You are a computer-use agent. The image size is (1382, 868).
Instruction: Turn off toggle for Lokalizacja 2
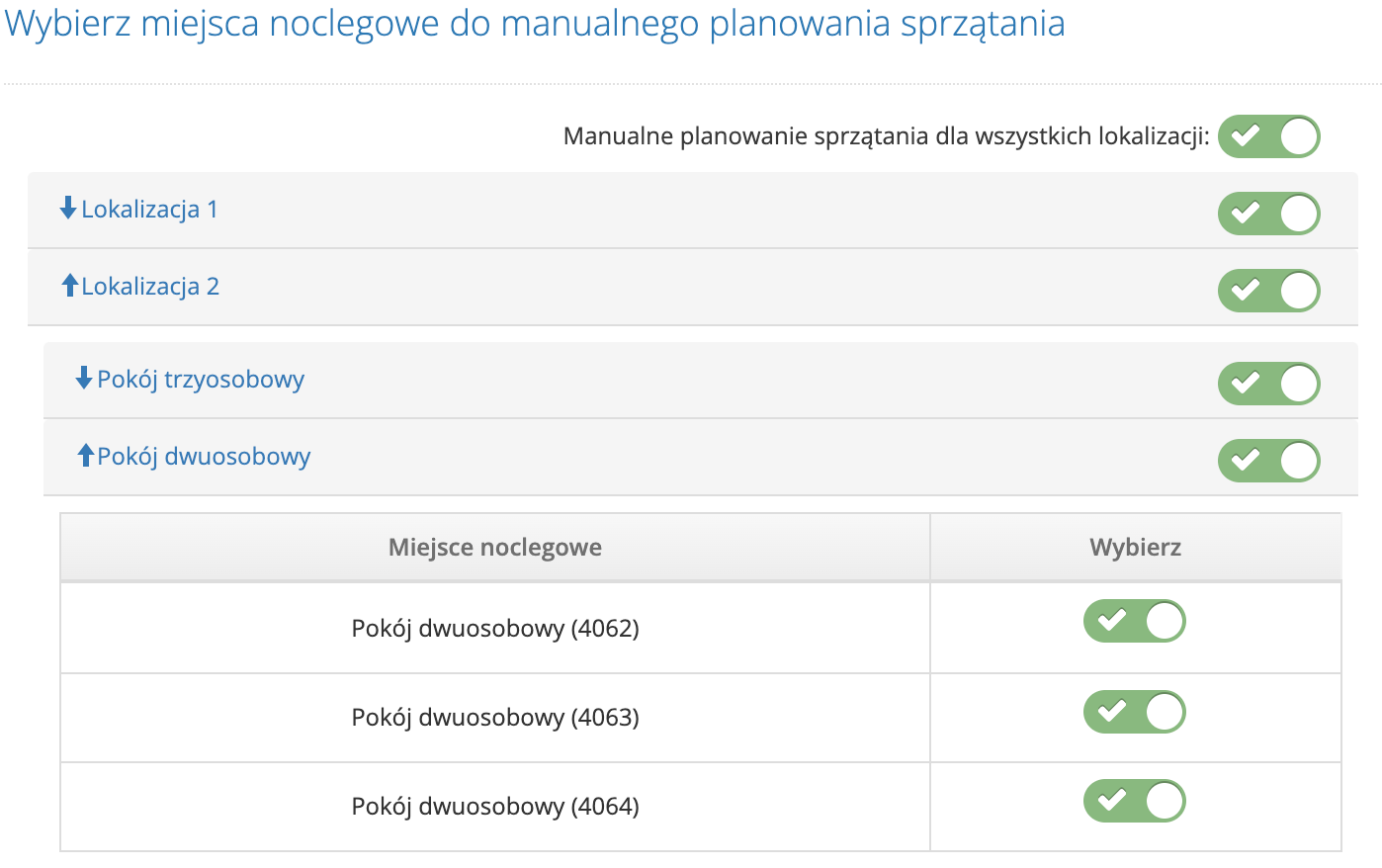1268,290
